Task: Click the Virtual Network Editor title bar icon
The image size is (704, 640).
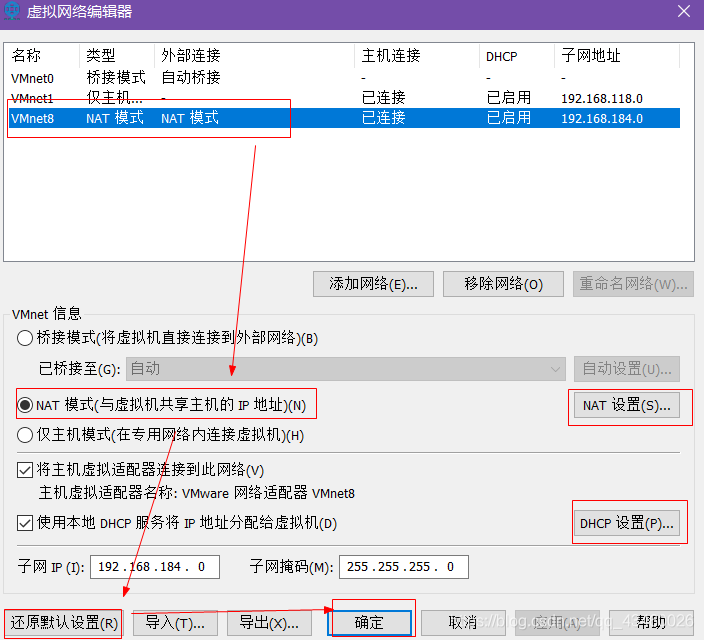Action: pos(12,10)
